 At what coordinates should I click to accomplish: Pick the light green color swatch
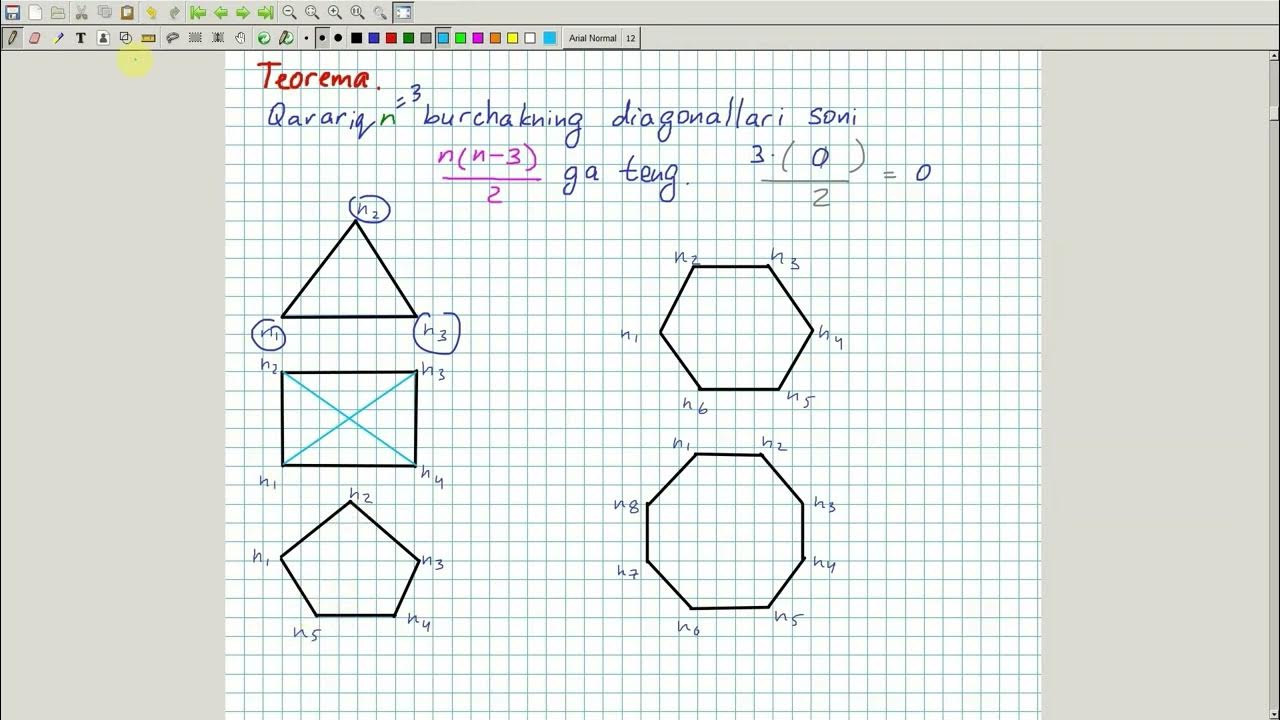tap(460, 38)
